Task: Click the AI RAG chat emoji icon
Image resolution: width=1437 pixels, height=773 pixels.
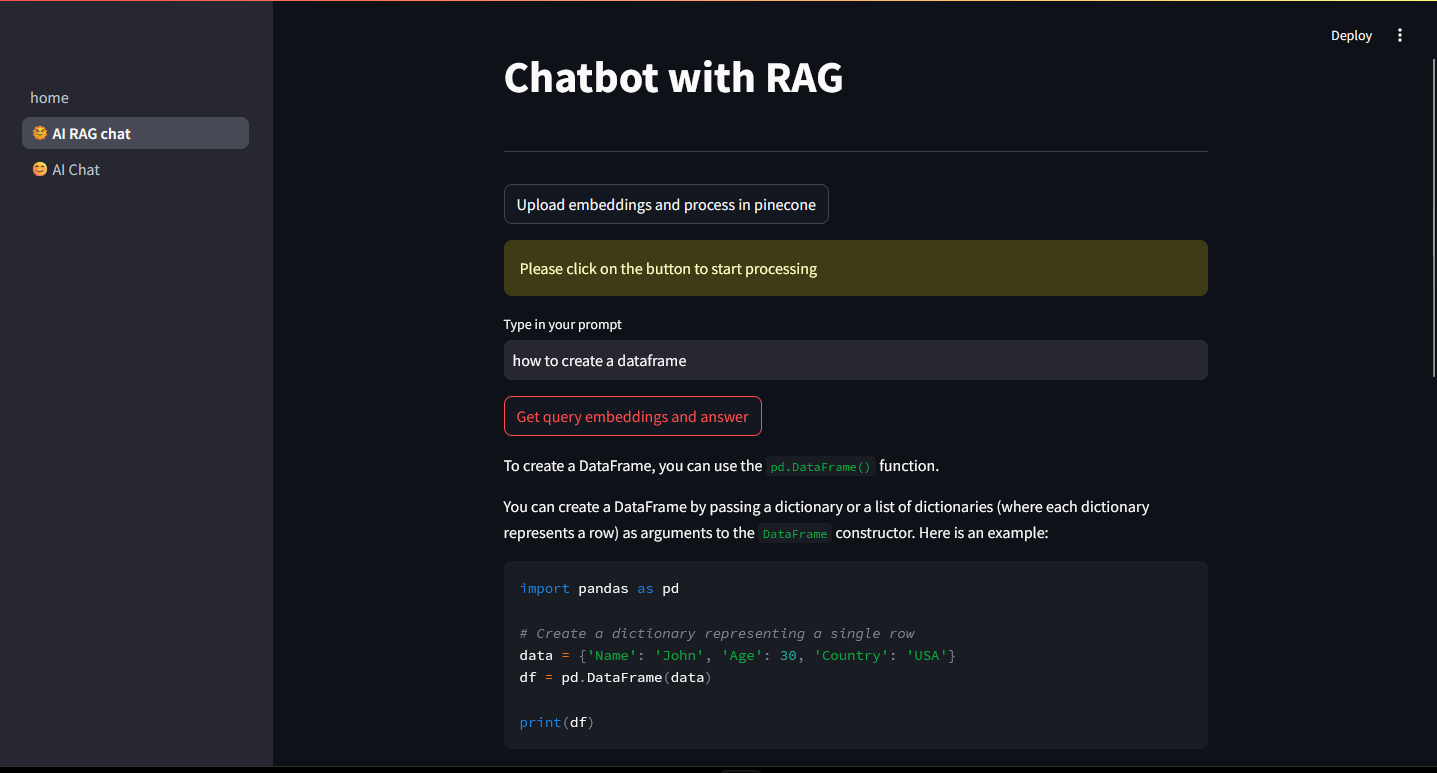Action: [x=39, y=132]
